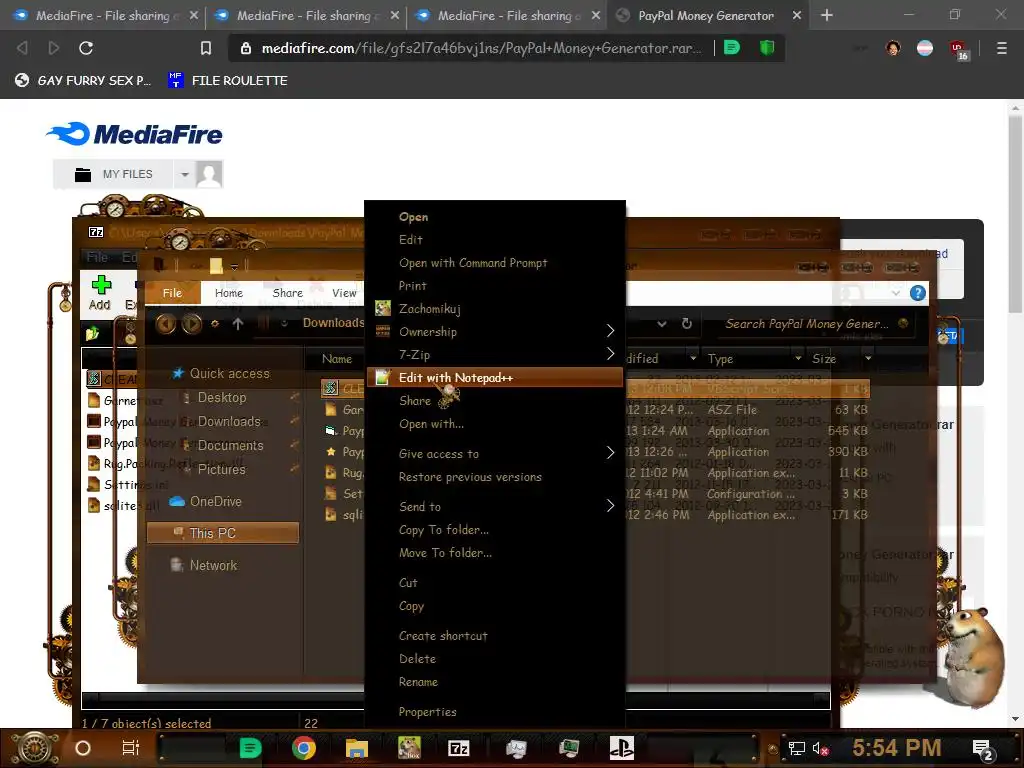Viewport: 1024px width, 768px height.
Task: Open the green shield extension icon
Action: (x=767, y=48)
